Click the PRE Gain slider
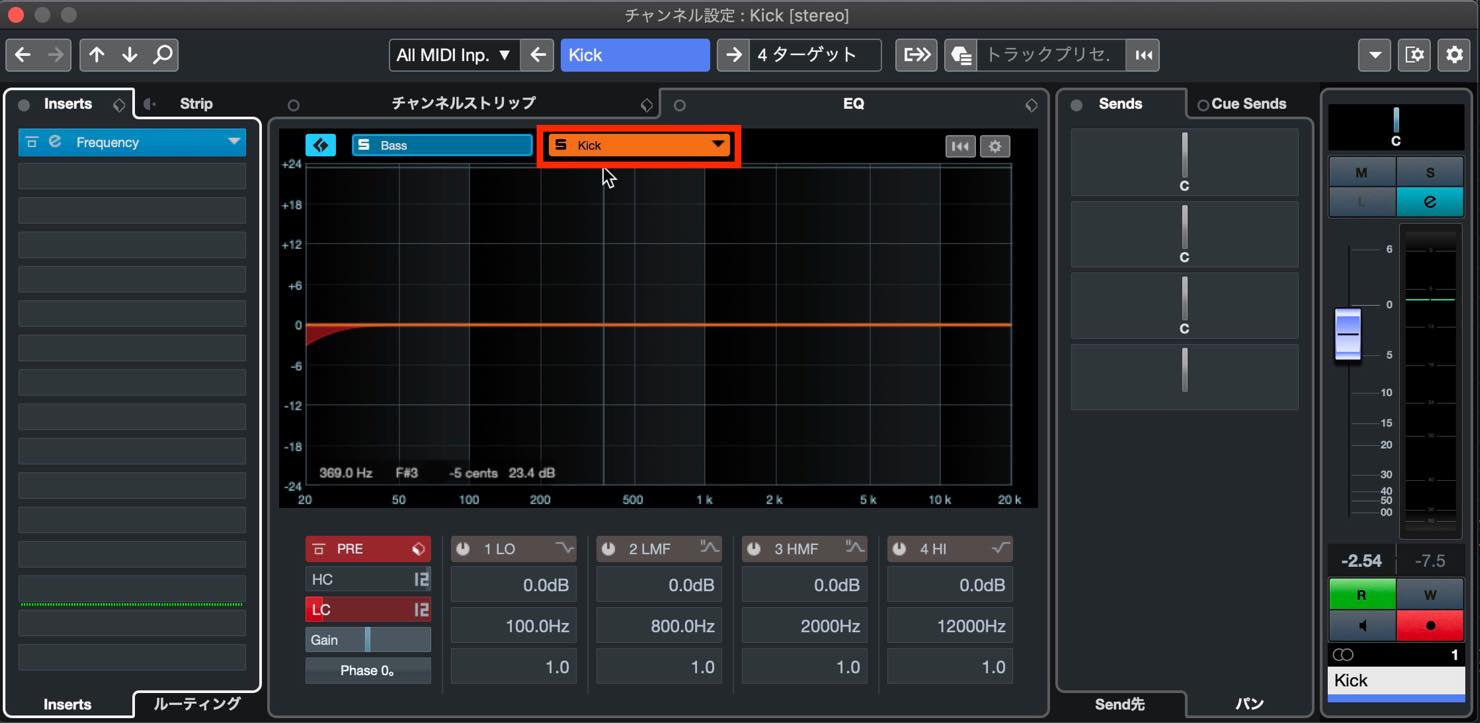 [368, 640]
